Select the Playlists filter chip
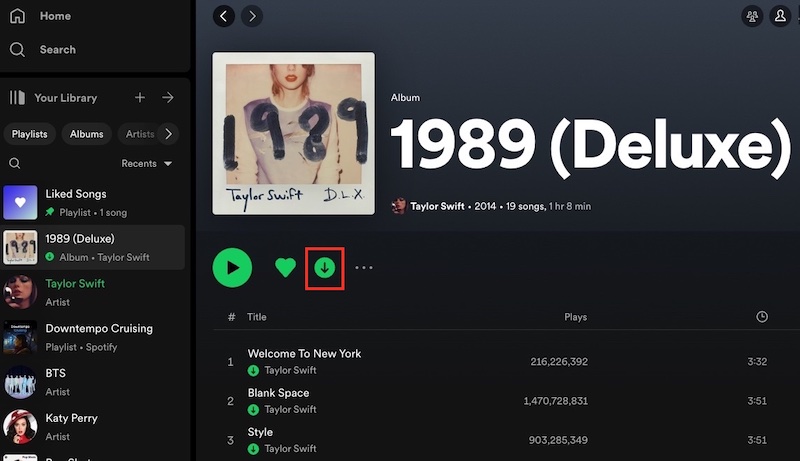 (x=30, y=134)
